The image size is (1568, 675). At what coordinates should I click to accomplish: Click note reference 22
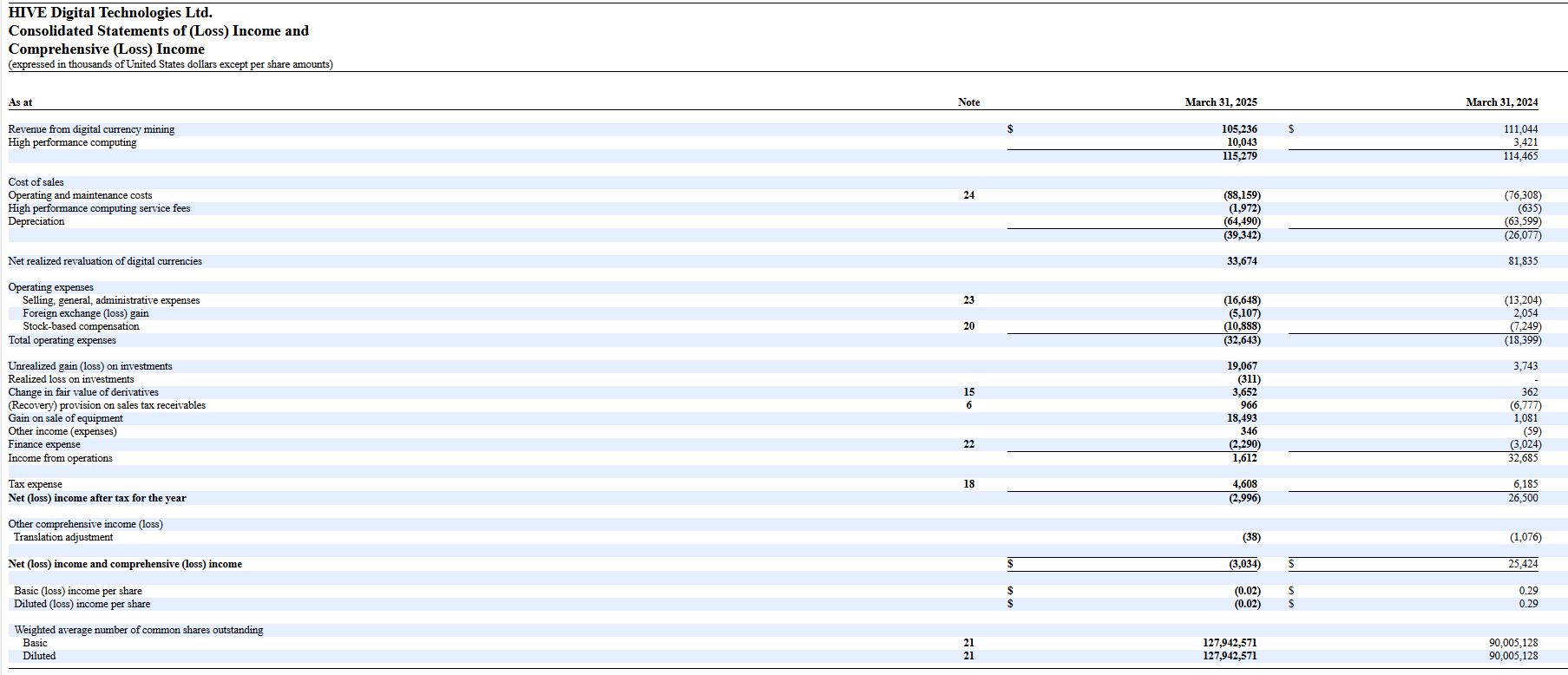[x=968, y=444]
